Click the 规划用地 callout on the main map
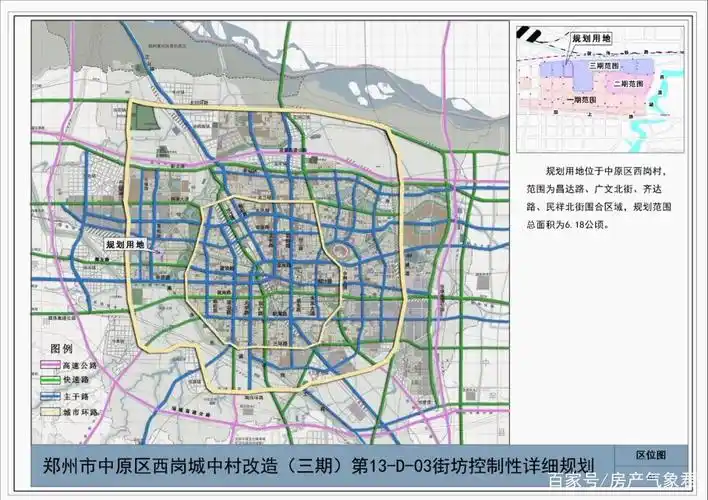 pos(126,244)
